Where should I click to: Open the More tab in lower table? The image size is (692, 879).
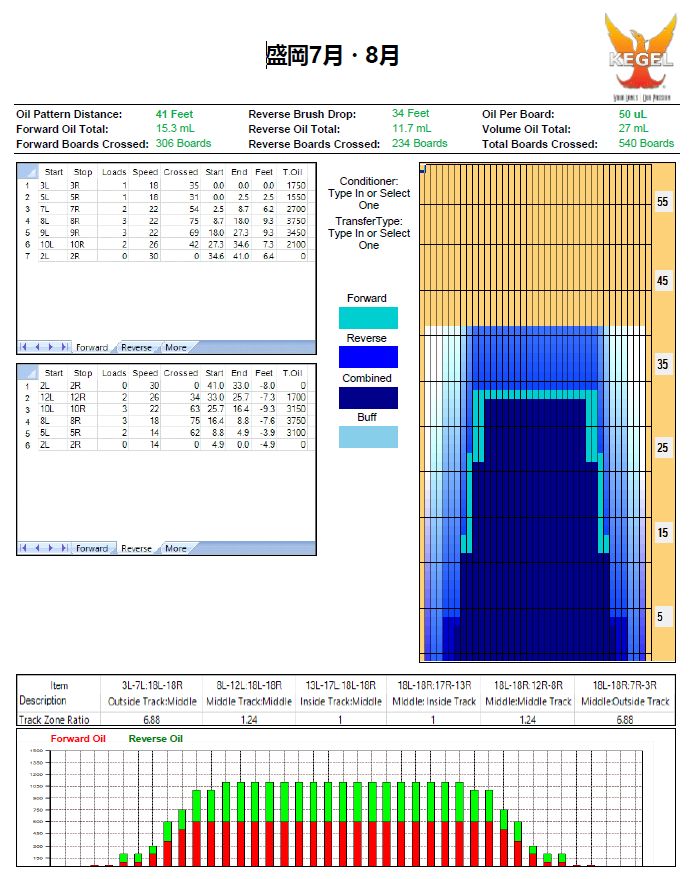pos(176,548)
